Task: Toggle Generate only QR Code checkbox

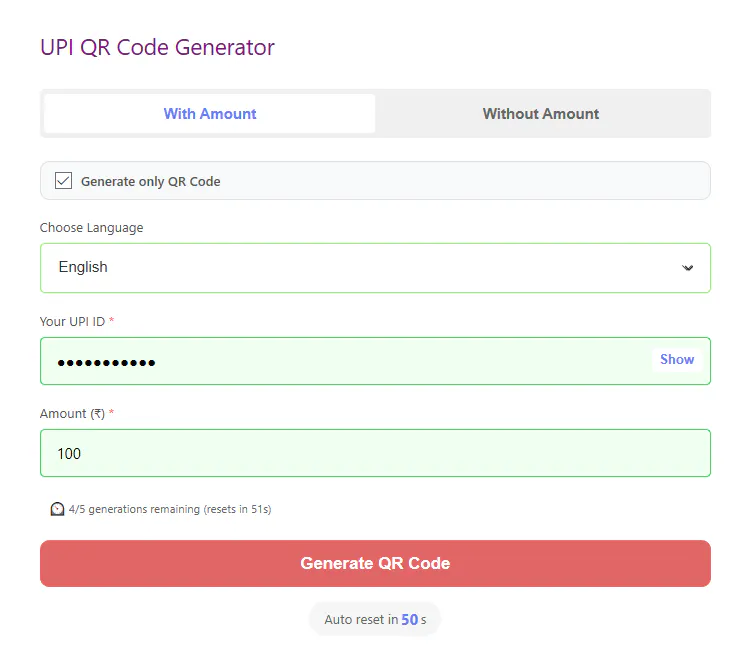Action: (x=63, y=181)
